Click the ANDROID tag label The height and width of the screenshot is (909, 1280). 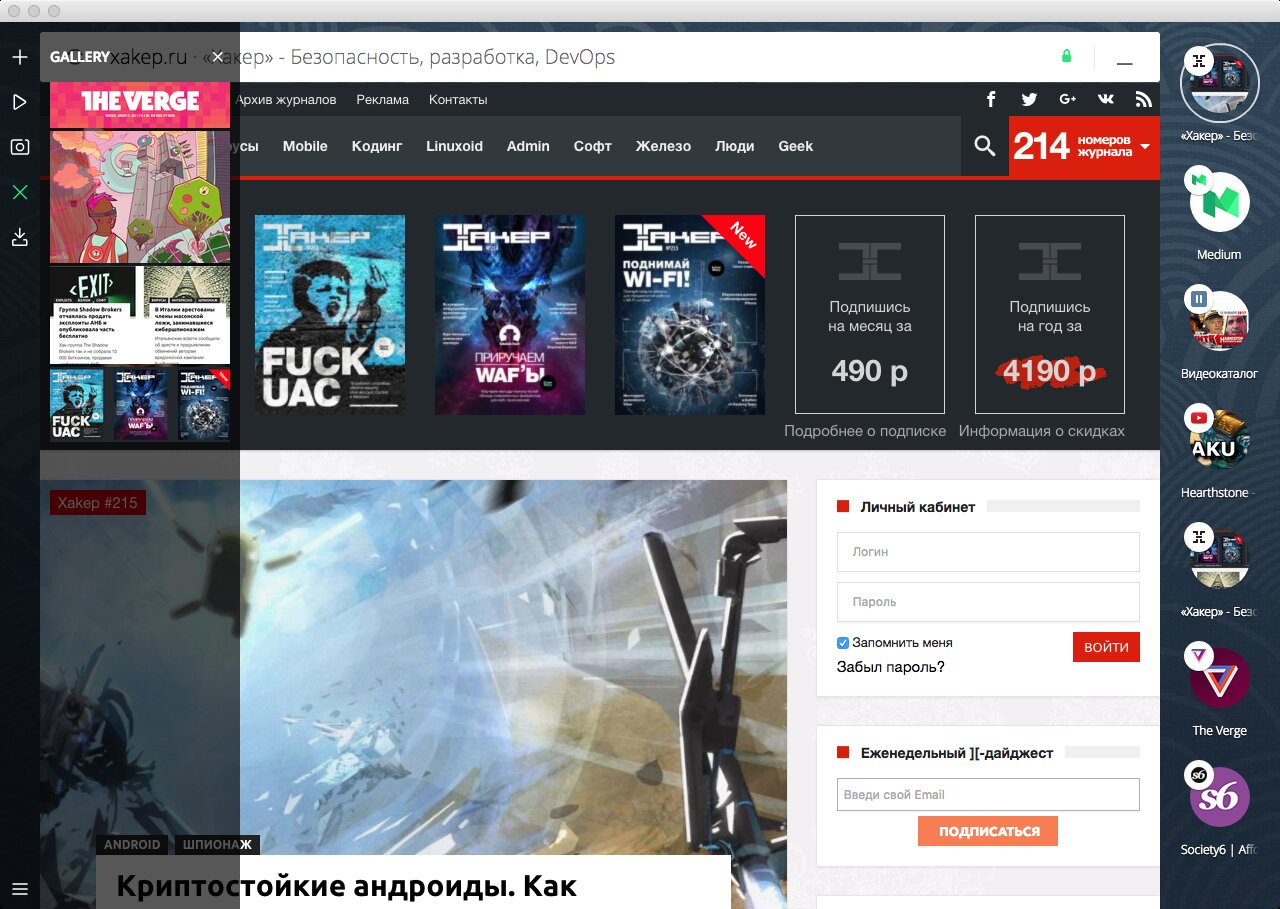pos(132,845)
